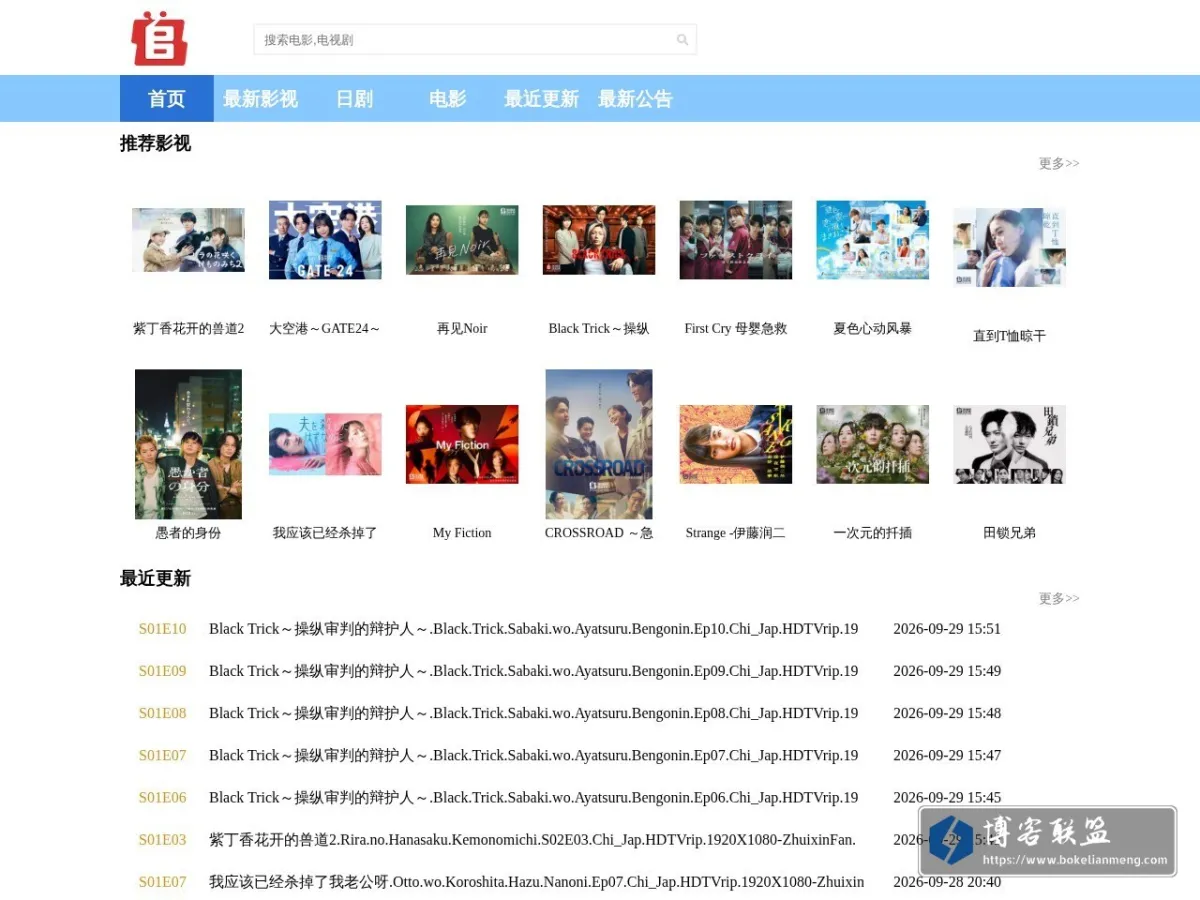This screenshot has width=1200, height=900.
Task: Open the 再见Noir poster thumbnail
Action: pos(462,240)
